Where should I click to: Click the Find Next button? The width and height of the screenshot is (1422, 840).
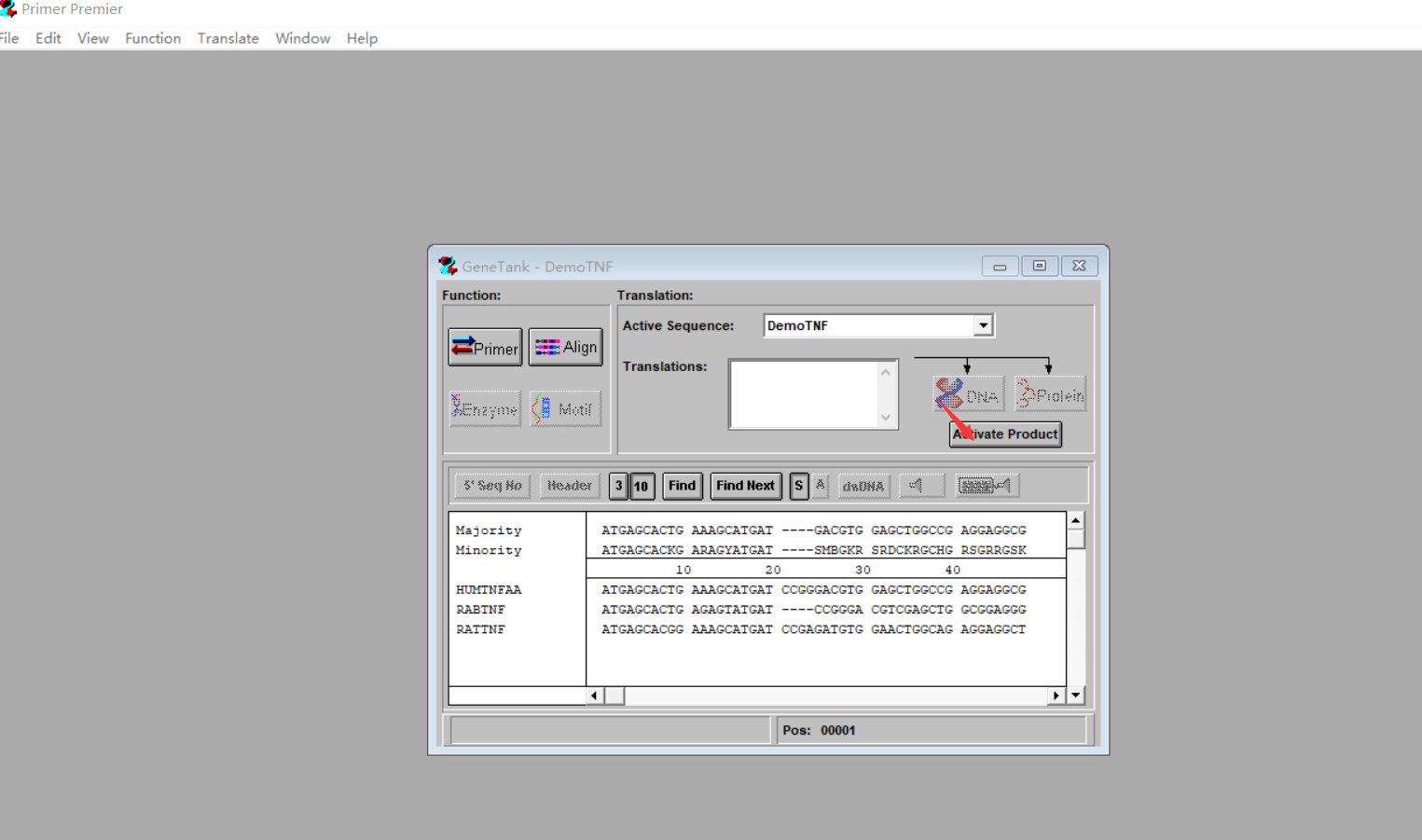coord(745,486)
